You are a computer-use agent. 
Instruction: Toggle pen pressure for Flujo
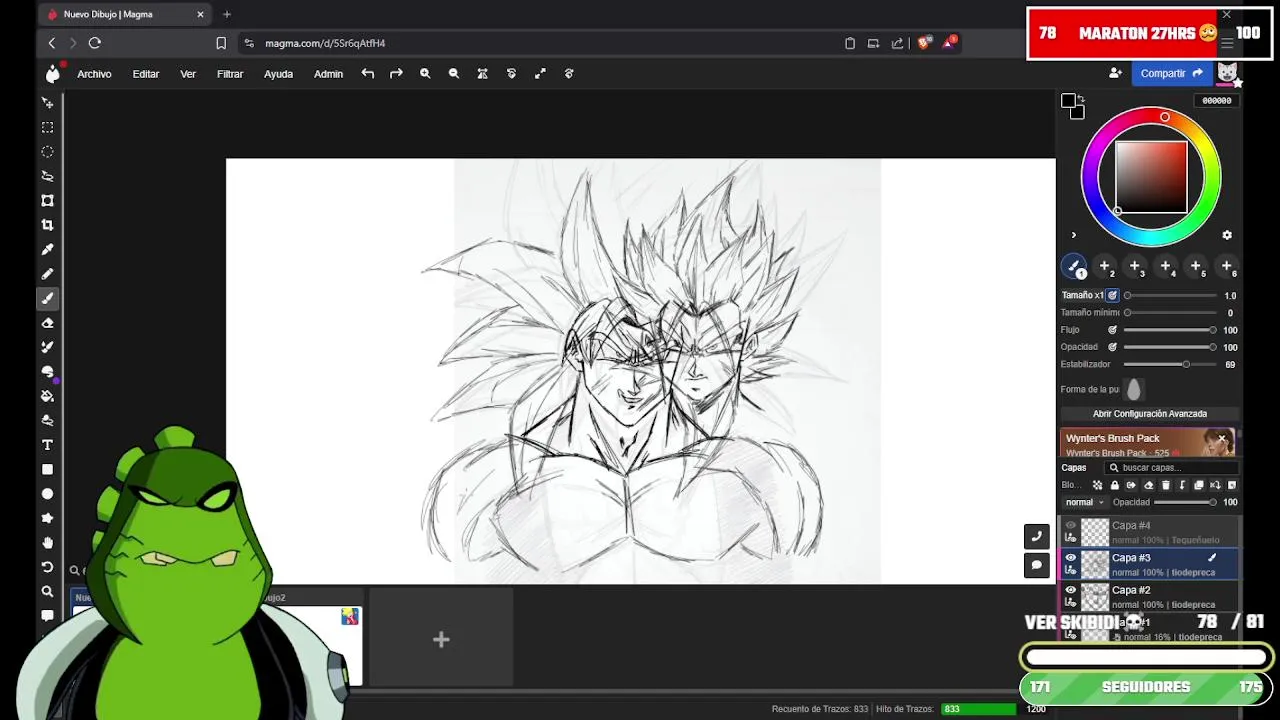[x=1112, y=330]
